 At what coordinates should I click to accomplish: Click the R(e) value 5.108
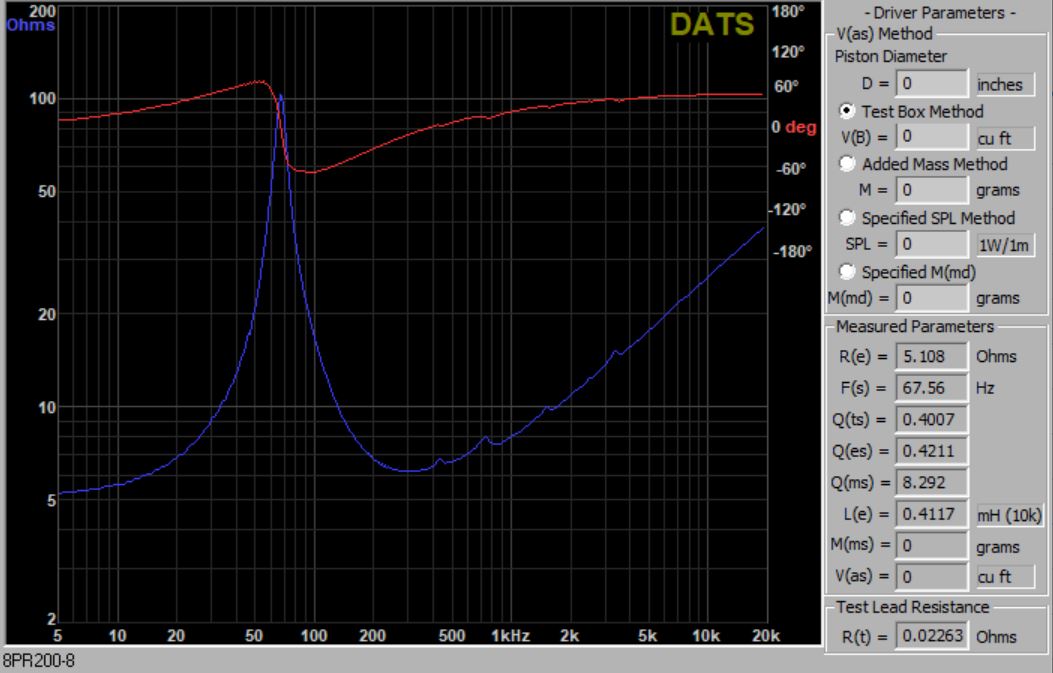pos(931,356)
